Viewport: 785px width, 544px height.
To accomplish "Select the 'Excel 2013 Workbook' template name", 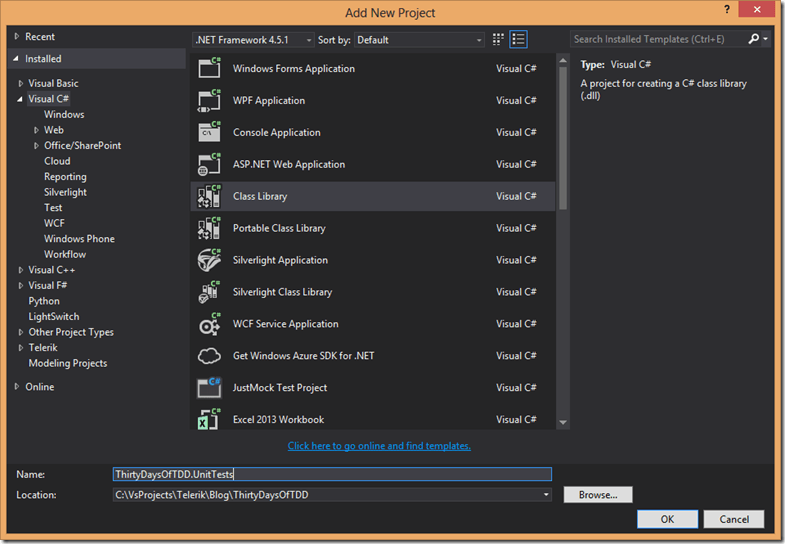I will [x=278, y=420].
